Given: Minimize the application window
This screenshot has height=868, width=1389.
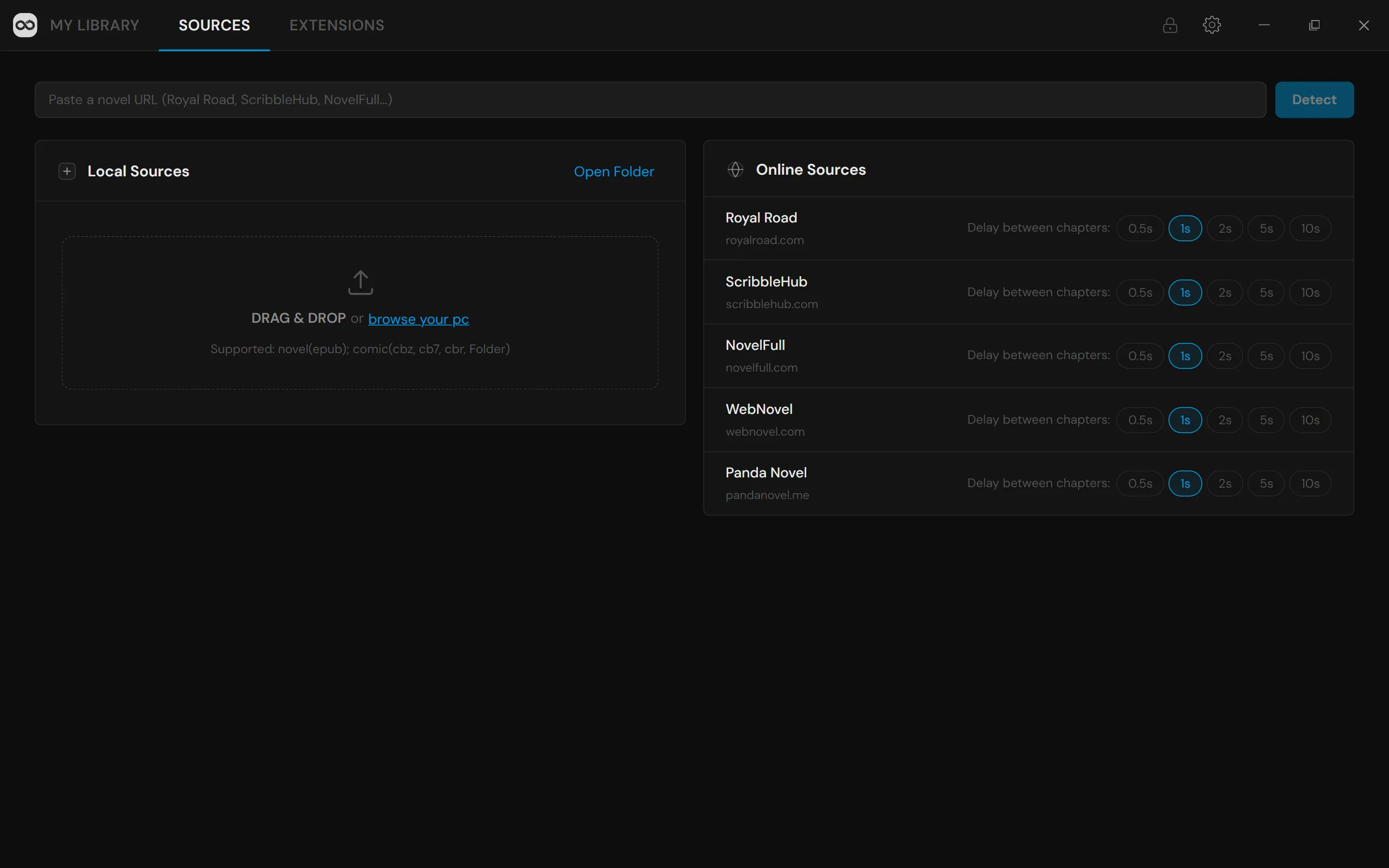Looking at the screenshot, I should tap(1264, 25).
